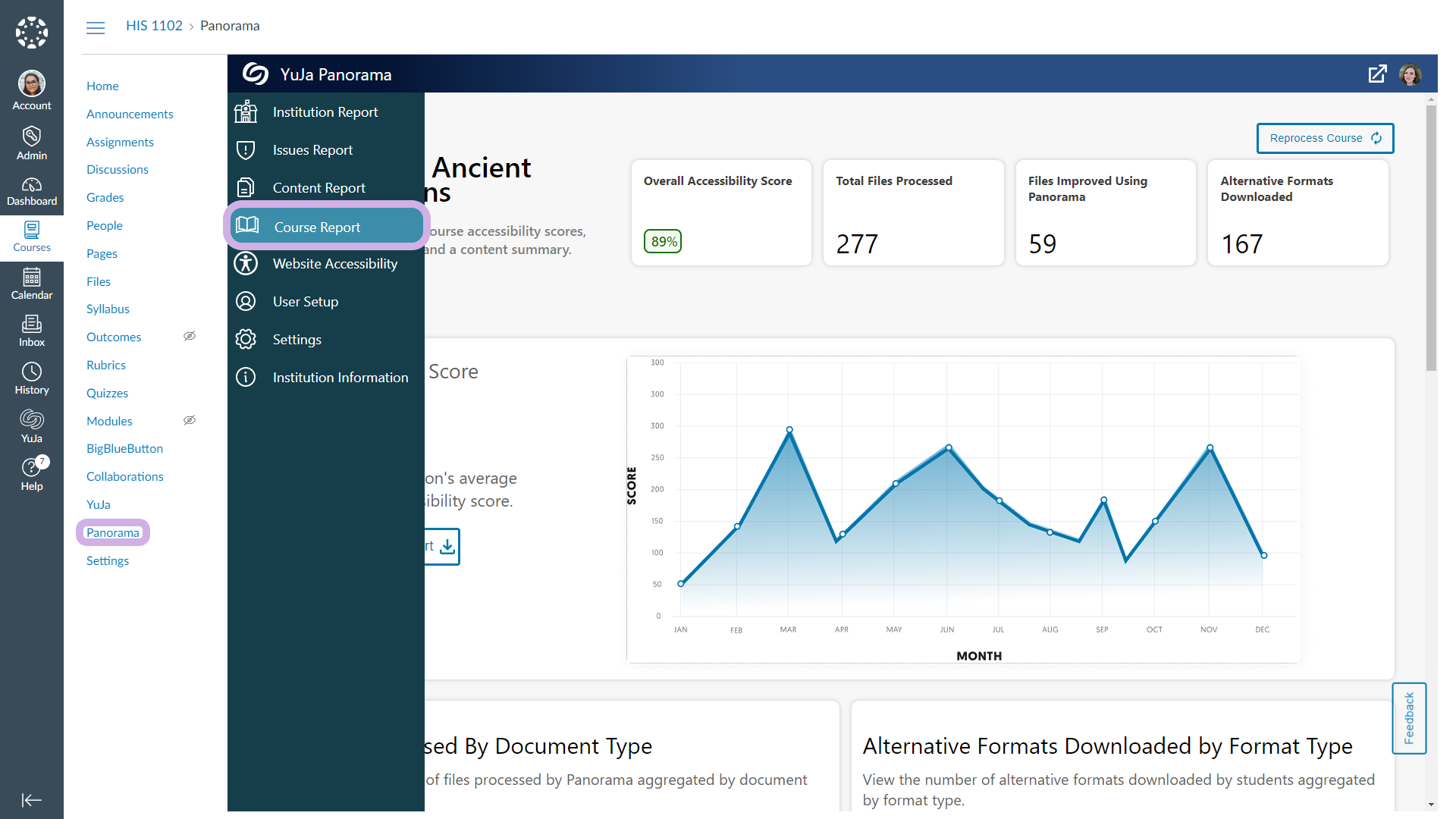The width and height of the screenshot is (1456, 819).
Task: Click the Institution Information info icon
Action: tap(246, 377)
